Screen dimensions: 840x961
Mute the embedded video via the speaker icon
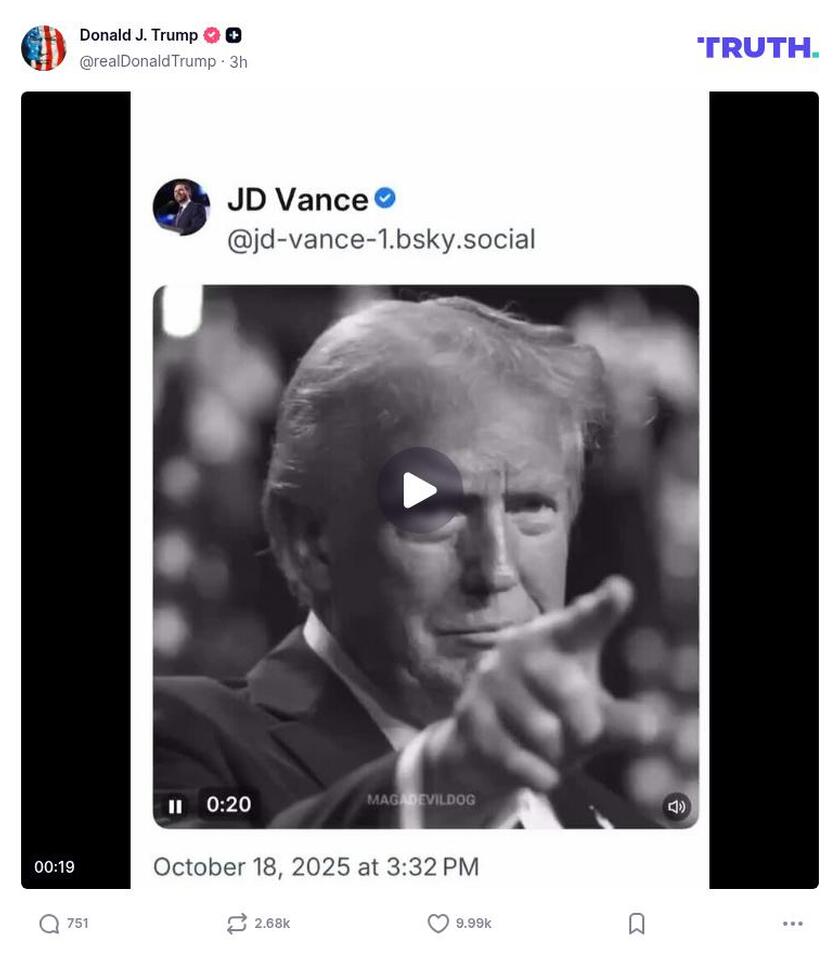click(676, 804)
